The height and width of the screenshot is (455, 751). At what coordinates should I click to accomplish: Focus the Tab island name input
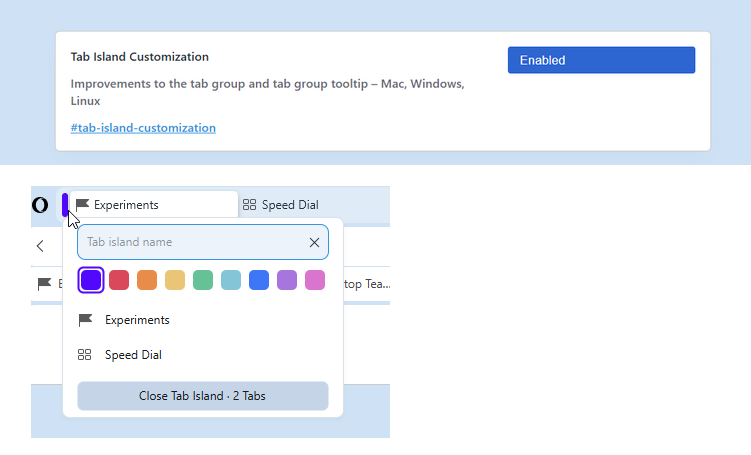(x=190, y=242)
